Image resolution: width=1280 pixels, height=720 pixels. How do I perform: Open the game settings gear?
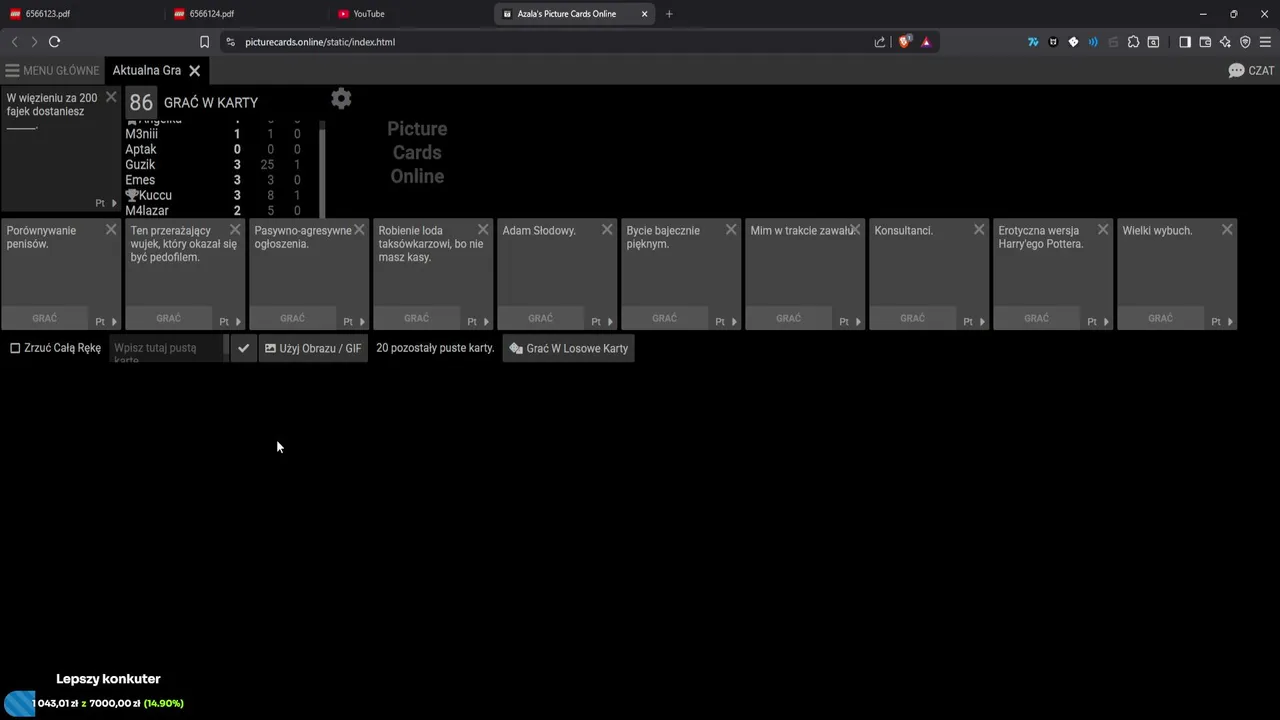pos(341,98)
